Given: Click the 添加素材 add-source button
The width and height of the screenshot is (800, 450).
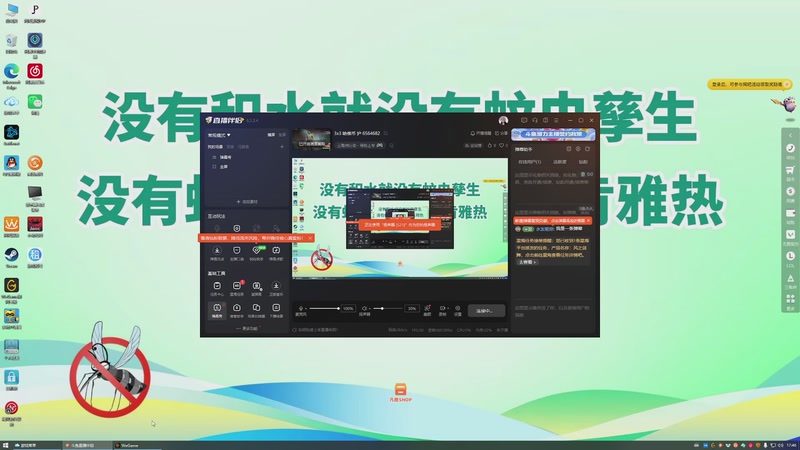Looking at the screenshot, I should click(247, 202).
